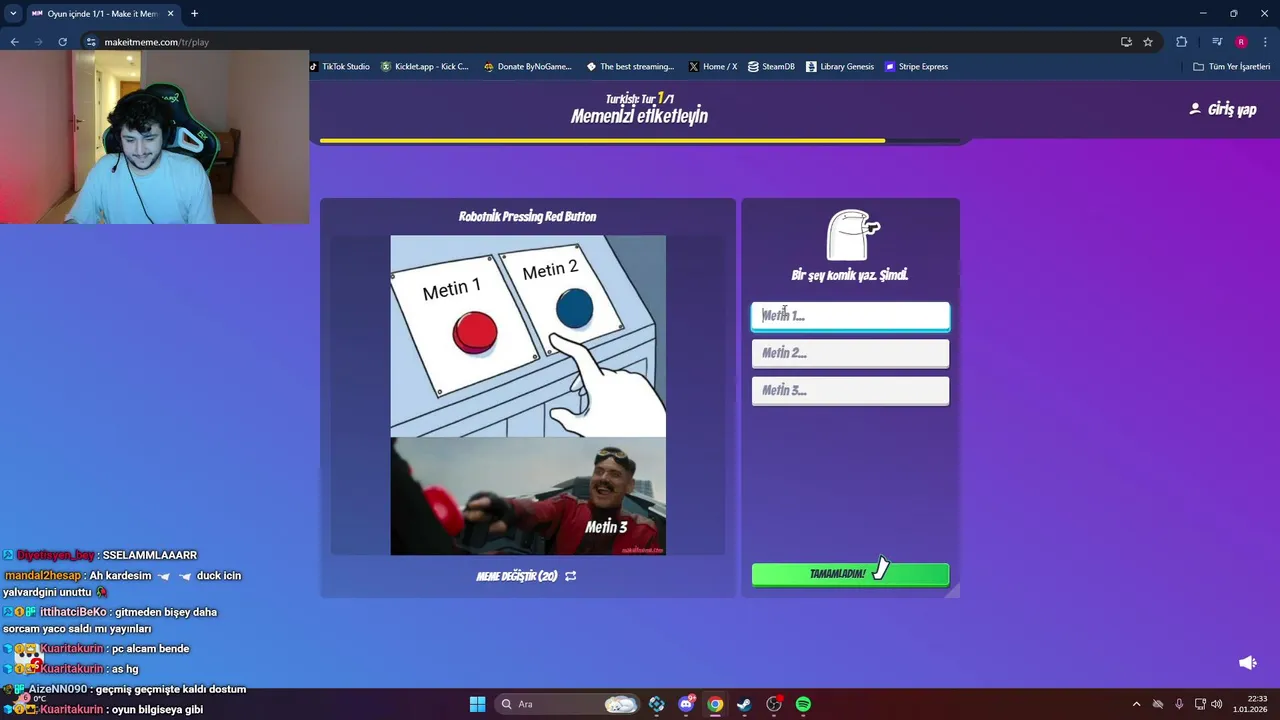Click the system tray volume icon

[x=1217, y=704]
